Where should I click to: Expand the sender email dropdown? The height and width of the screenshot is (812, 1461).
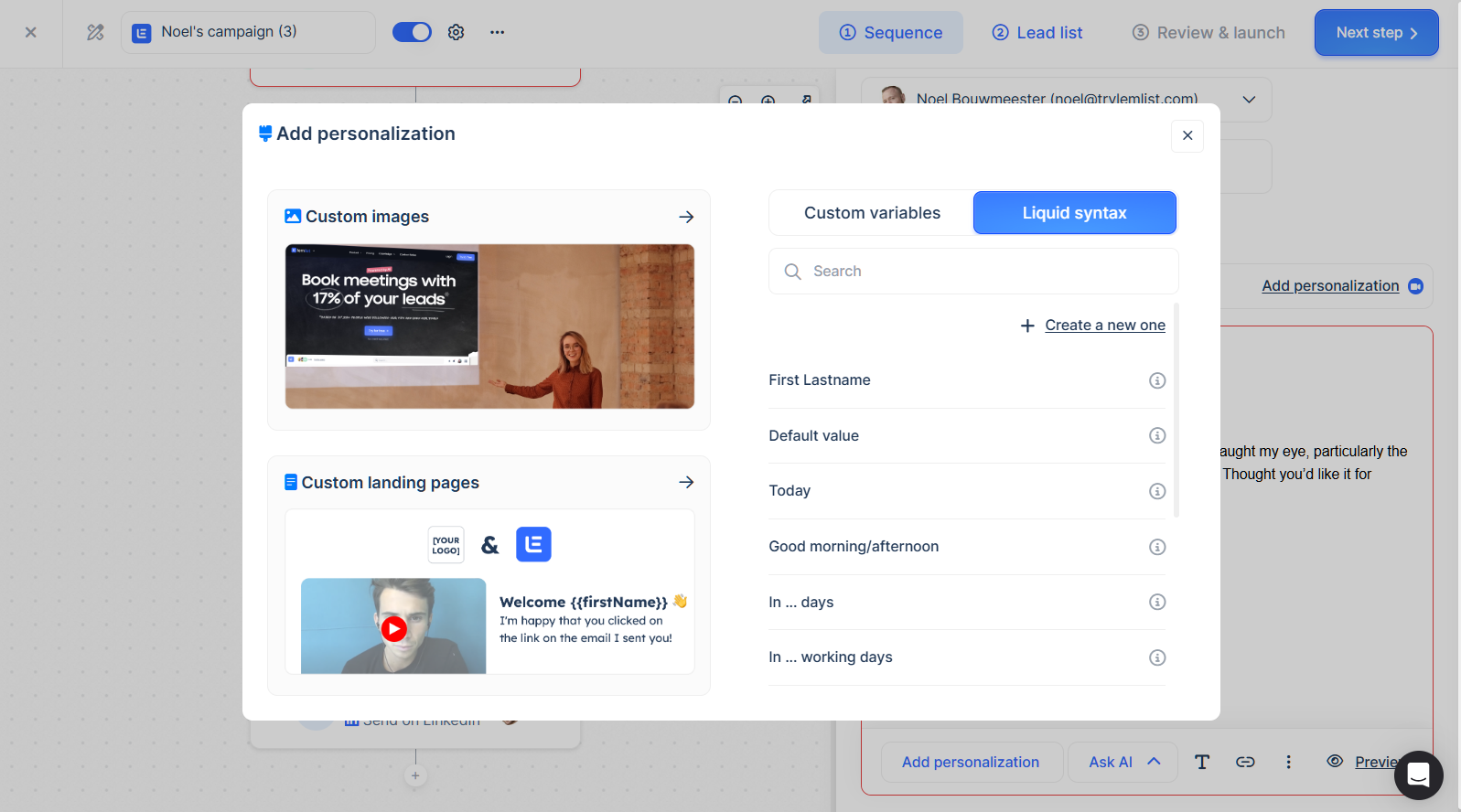tap(1249, 99)
